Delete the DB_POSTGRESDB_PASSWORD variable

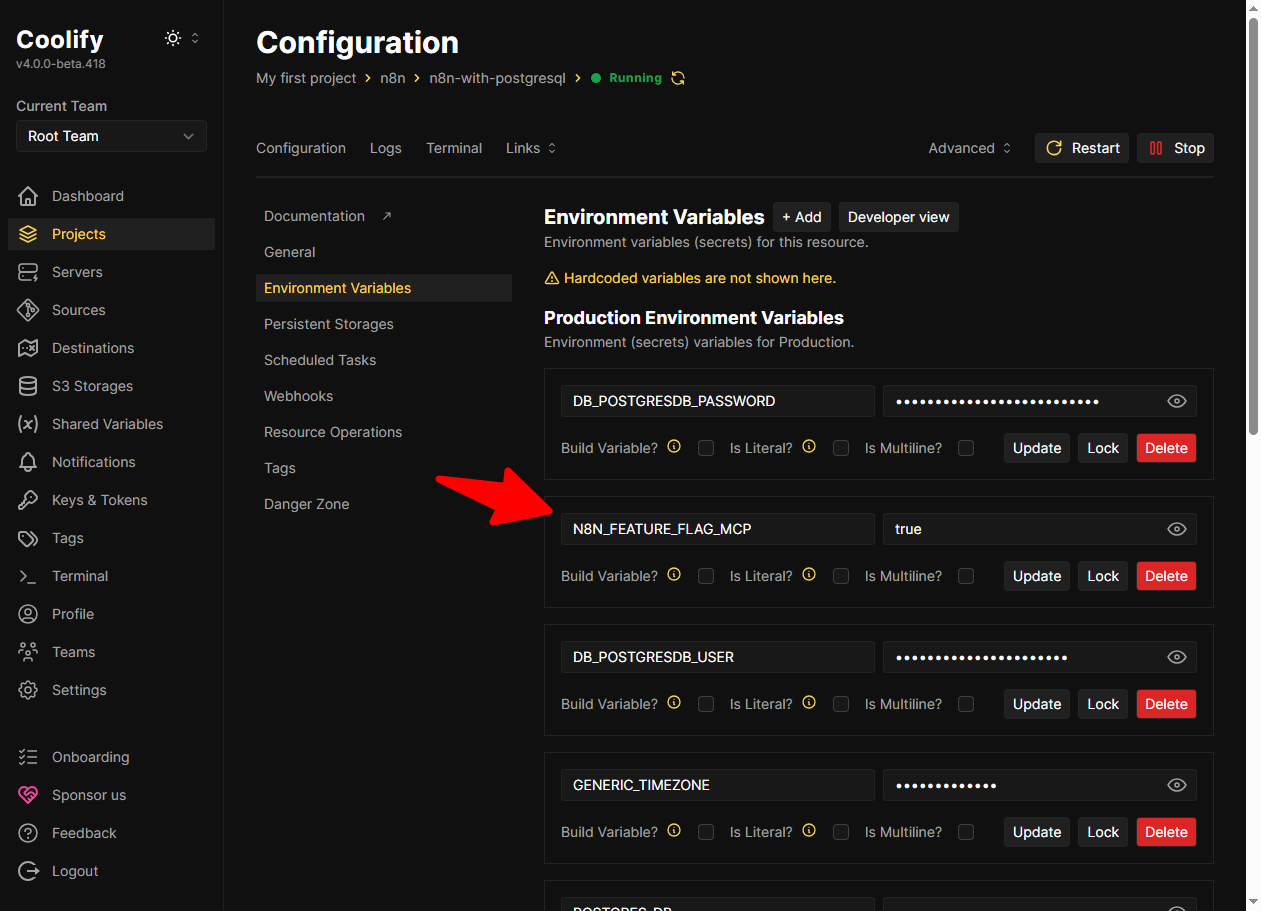coord(1166,448)
